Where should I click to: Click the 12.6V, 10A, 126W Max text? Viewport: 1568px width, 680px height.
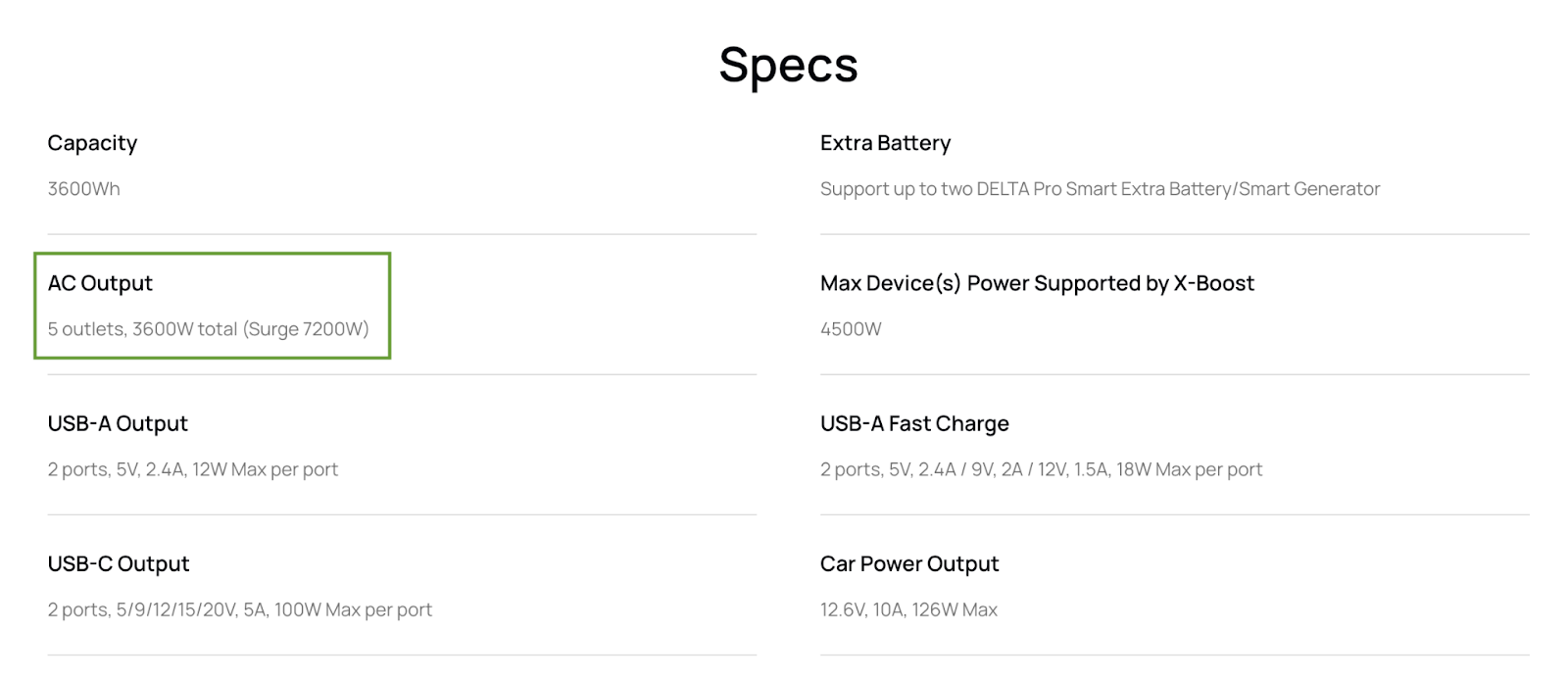(908, 609)
